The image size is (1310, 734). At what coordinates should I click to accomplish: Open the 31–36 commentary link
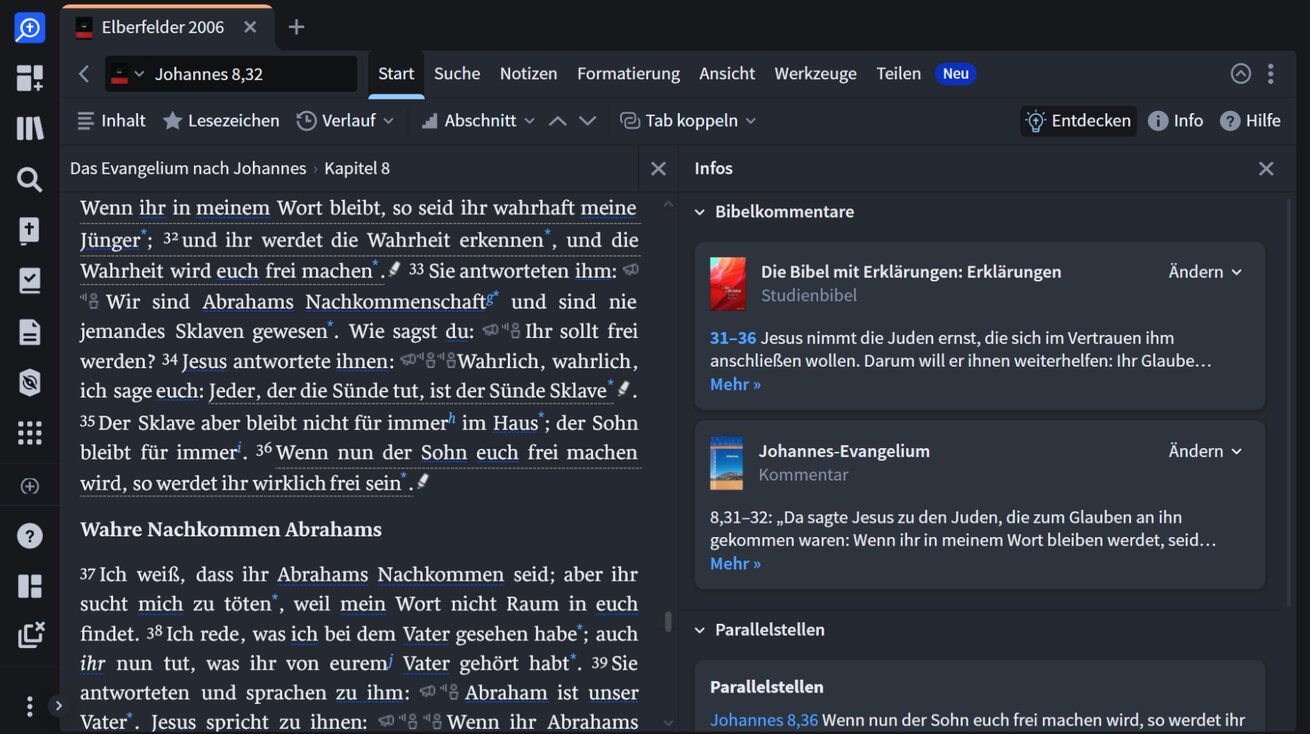tap(733, 338)
